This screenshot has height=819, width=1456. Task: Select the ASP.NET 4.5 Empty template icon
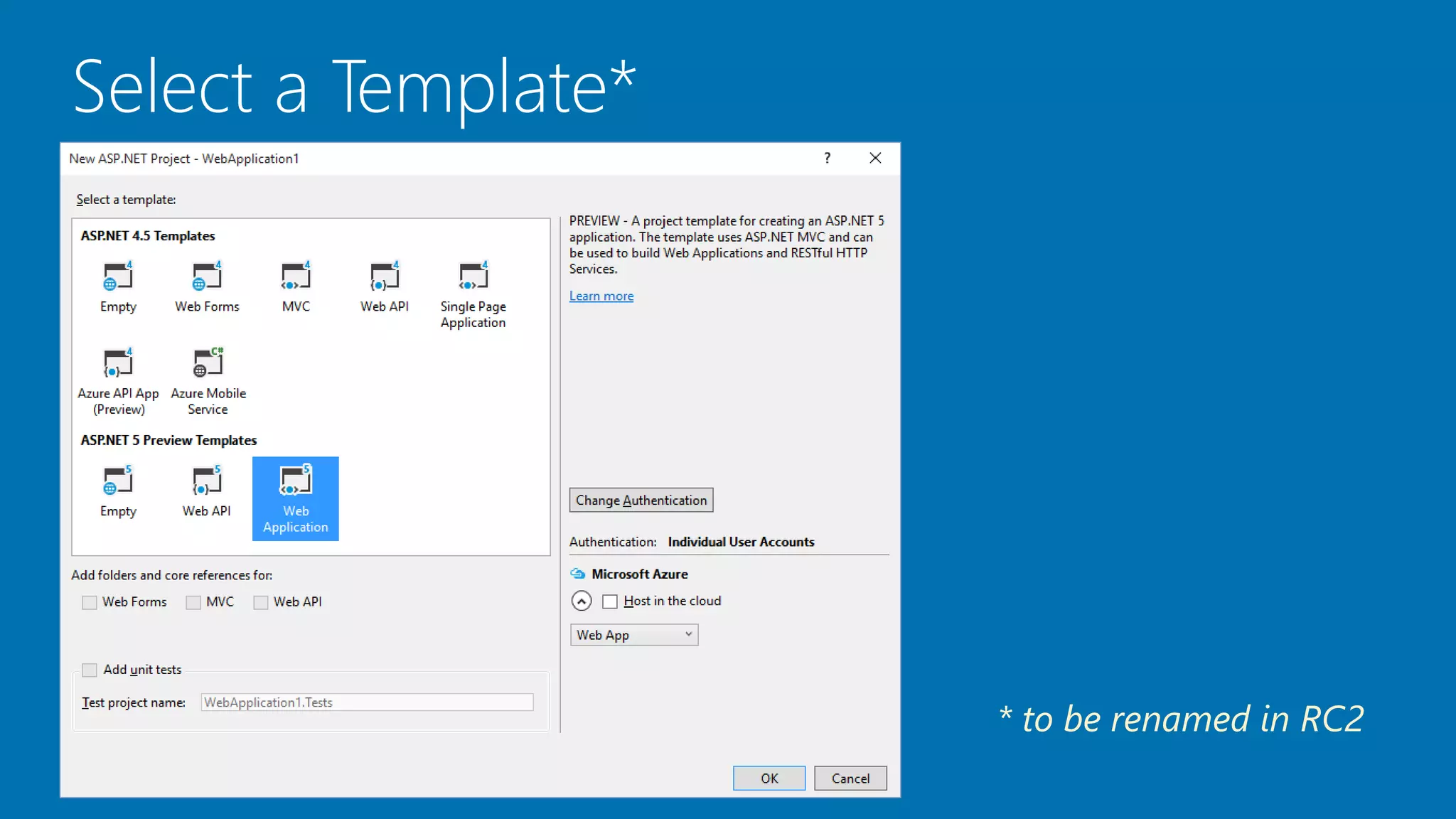tap(118, 276)
